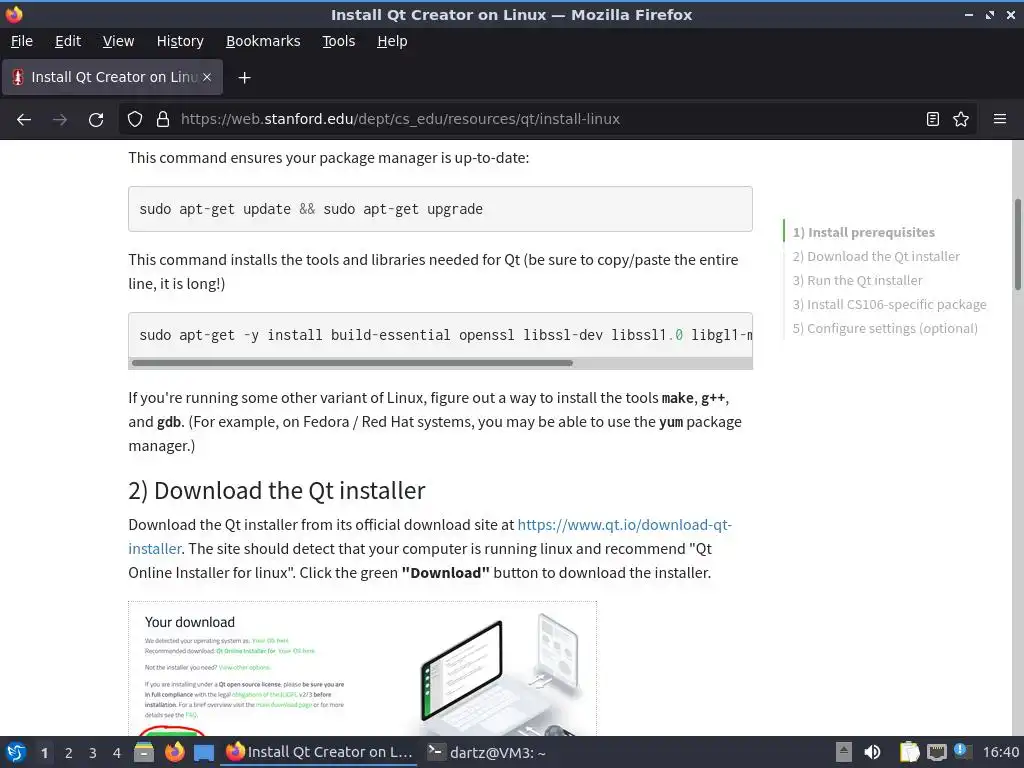Switch to workspace 1
Viewport: 1024px width, 768px height.
click(x=44, y=753)
